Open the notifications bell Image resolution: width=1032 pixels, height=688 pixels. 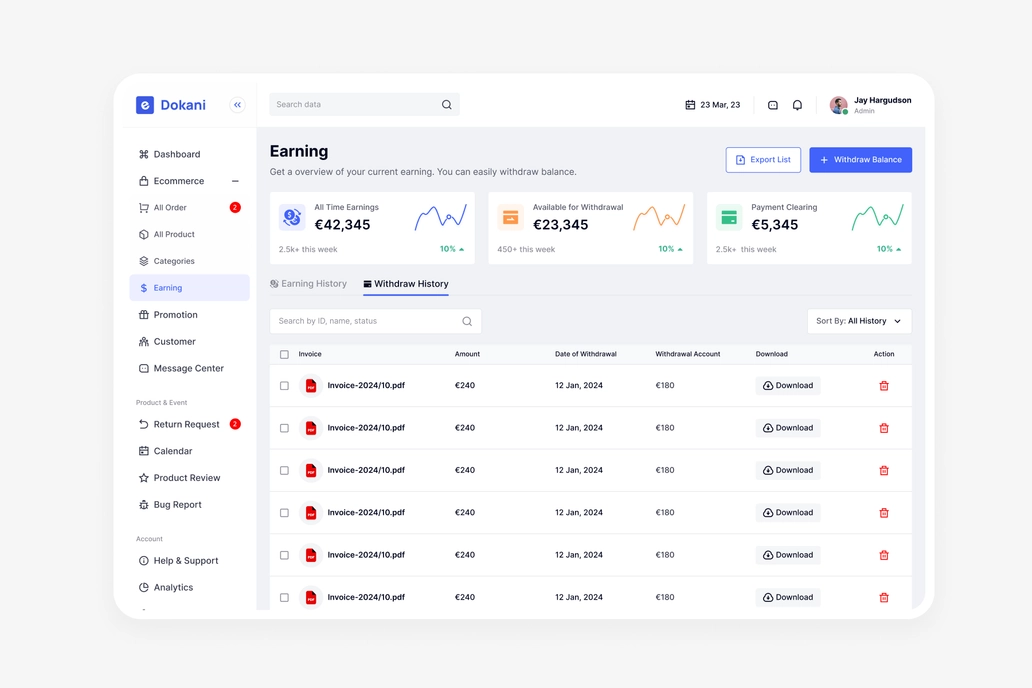797,105
